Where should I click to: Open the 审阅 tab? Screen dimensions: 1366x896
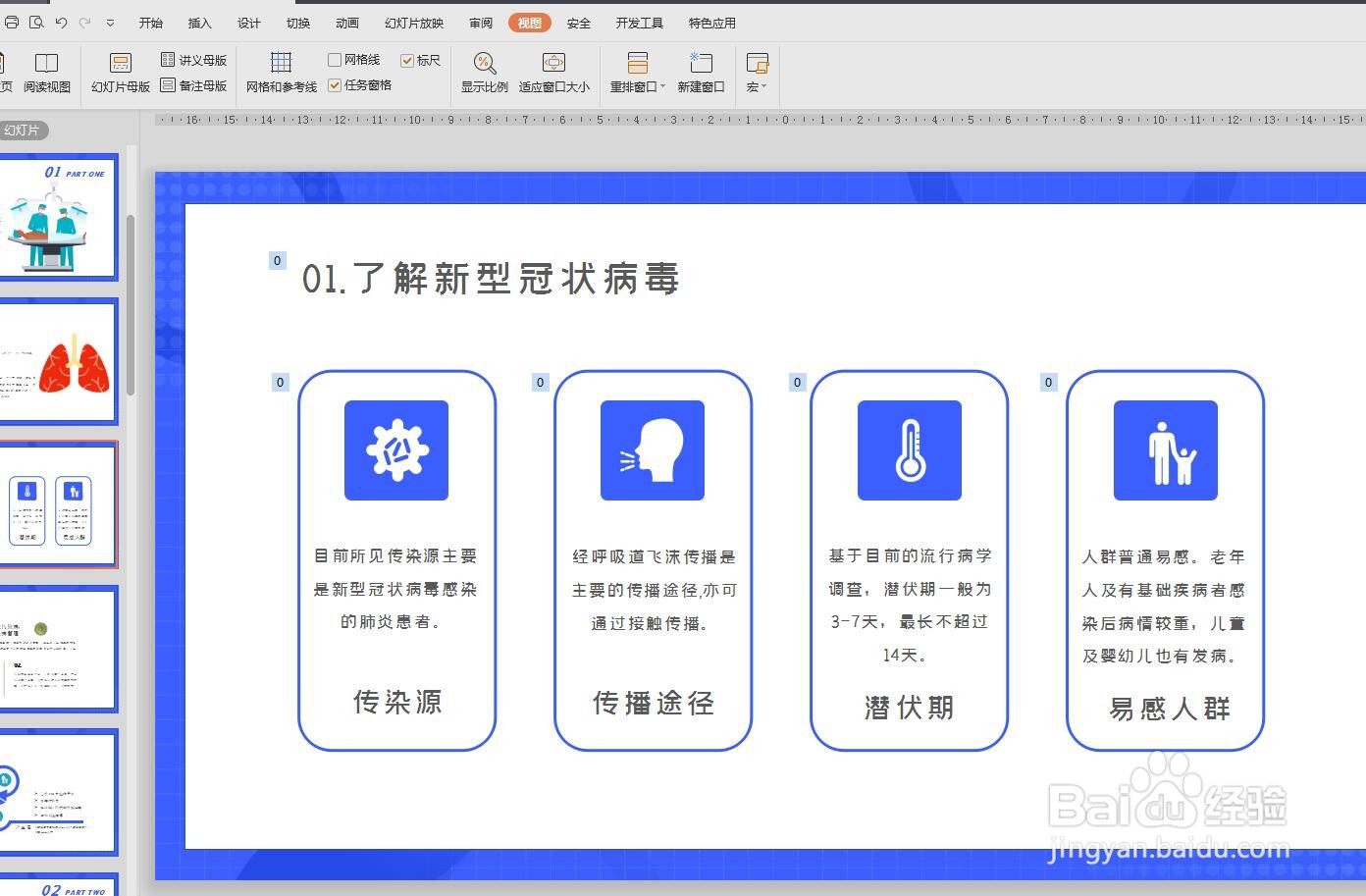(x=481, y=23)
